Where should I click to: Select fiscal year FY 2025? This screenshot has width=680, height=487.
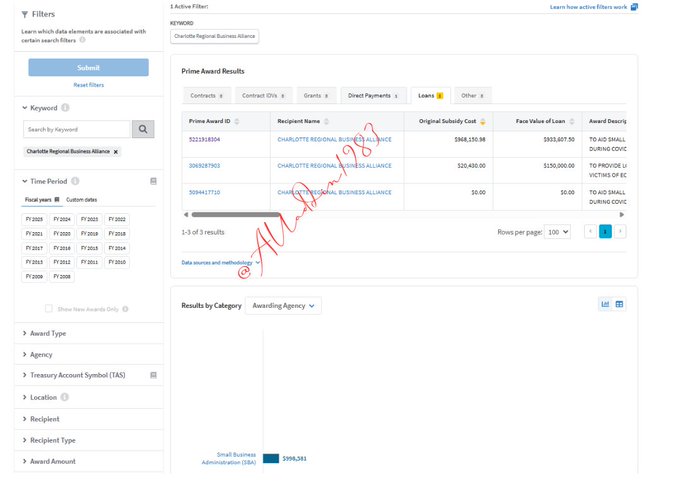tap(36, 218)
